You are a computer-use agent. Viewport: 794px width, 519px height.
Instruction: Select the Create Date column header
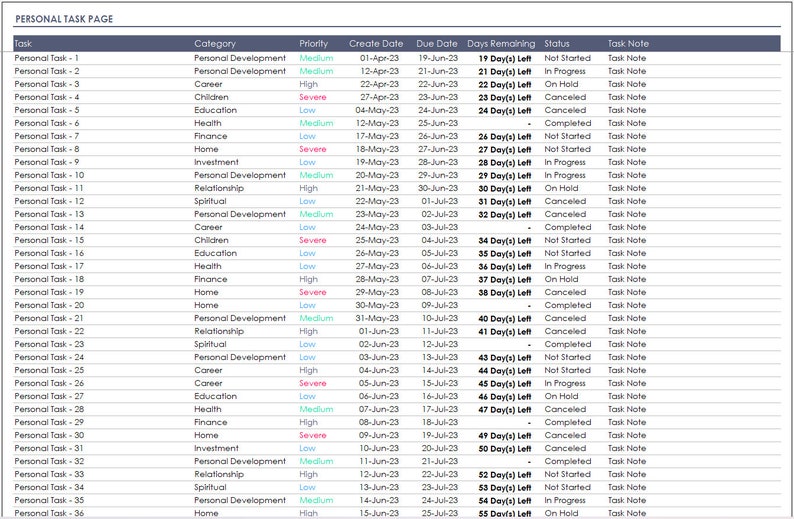pos(376,44)
